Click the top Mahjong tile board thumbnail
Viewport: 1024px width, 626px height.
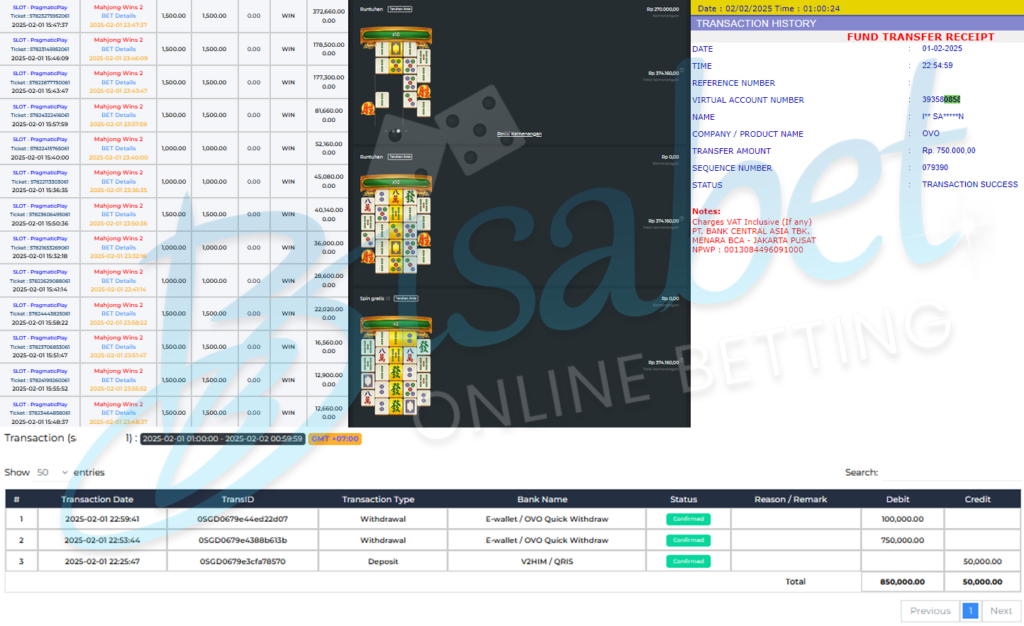click(396, 72)
